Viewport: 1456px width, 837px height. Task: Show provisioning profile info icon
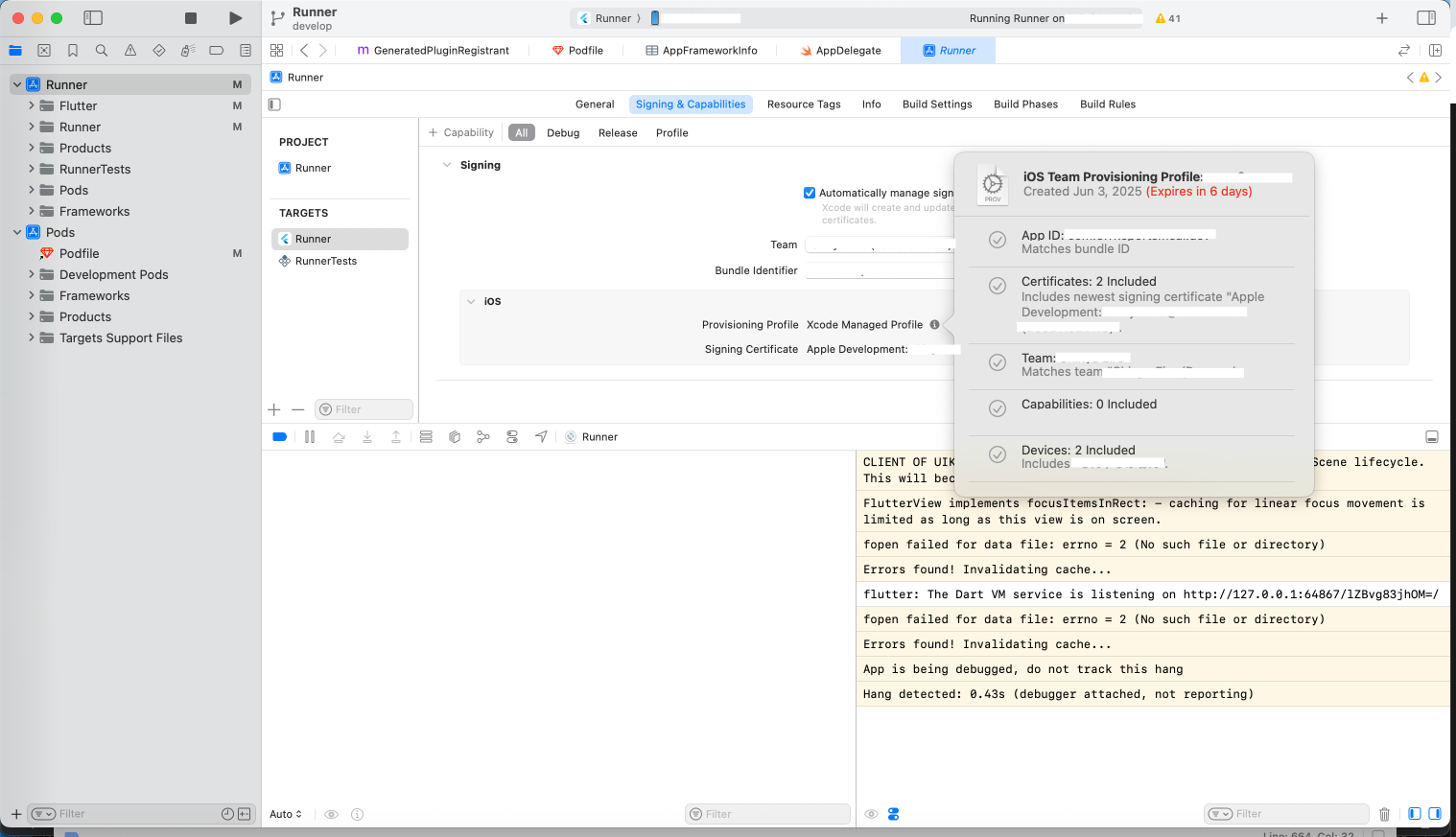coord(934,324)
